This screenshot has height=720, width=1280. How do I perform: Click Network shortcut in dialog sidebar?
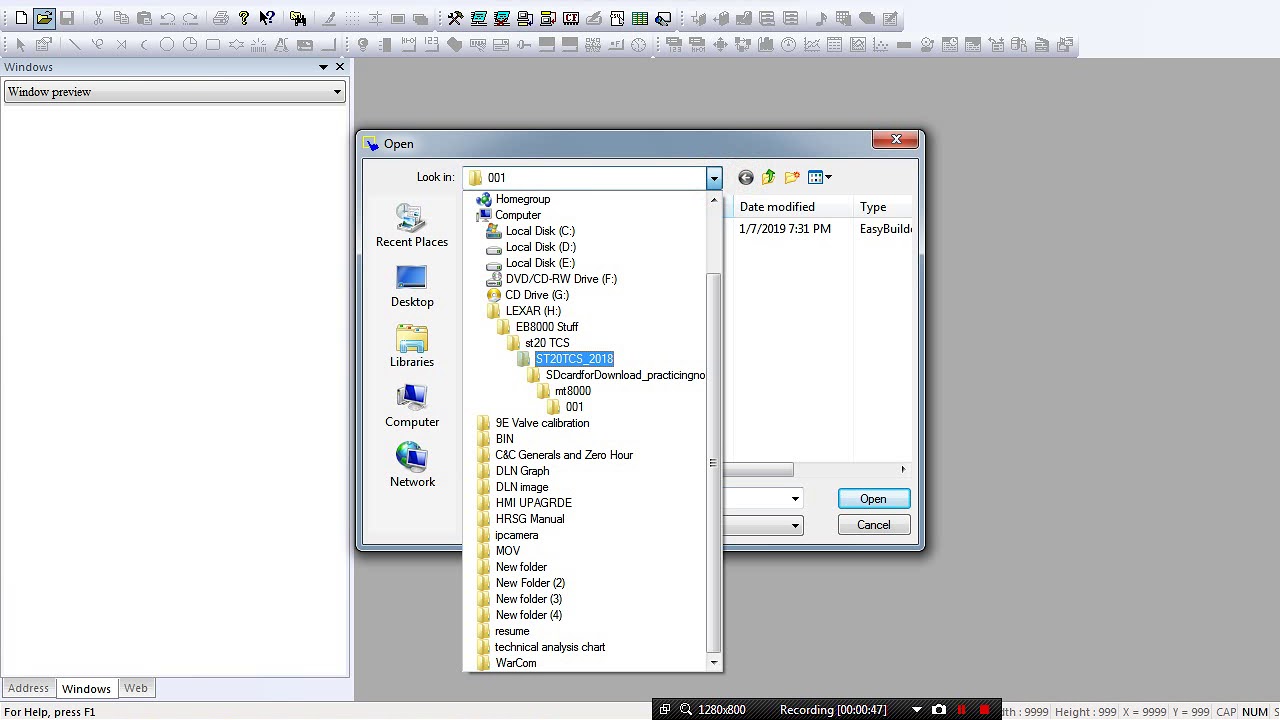pyautogui.click(x=412, y=466)
